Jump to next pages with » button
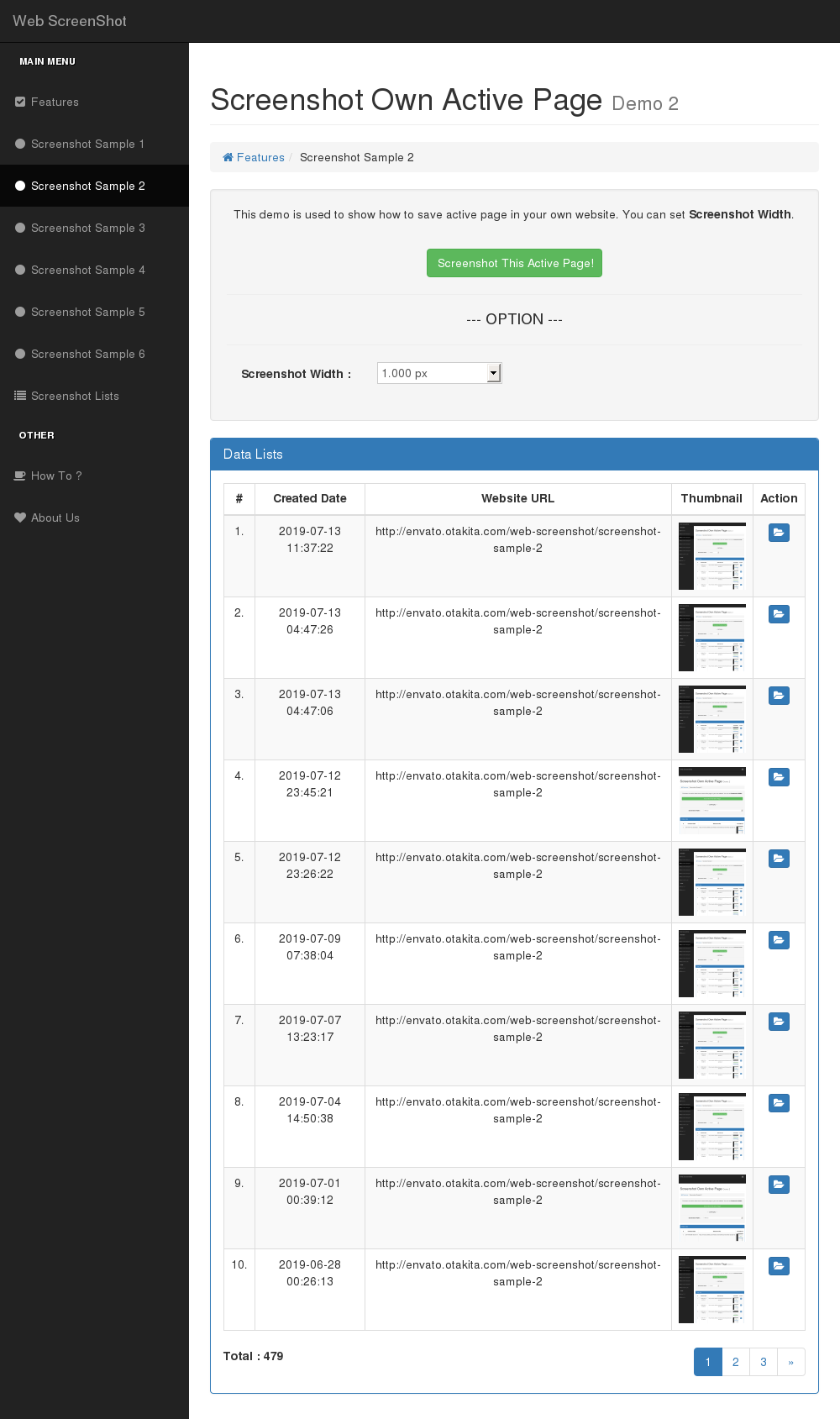 click(790, 1362)
